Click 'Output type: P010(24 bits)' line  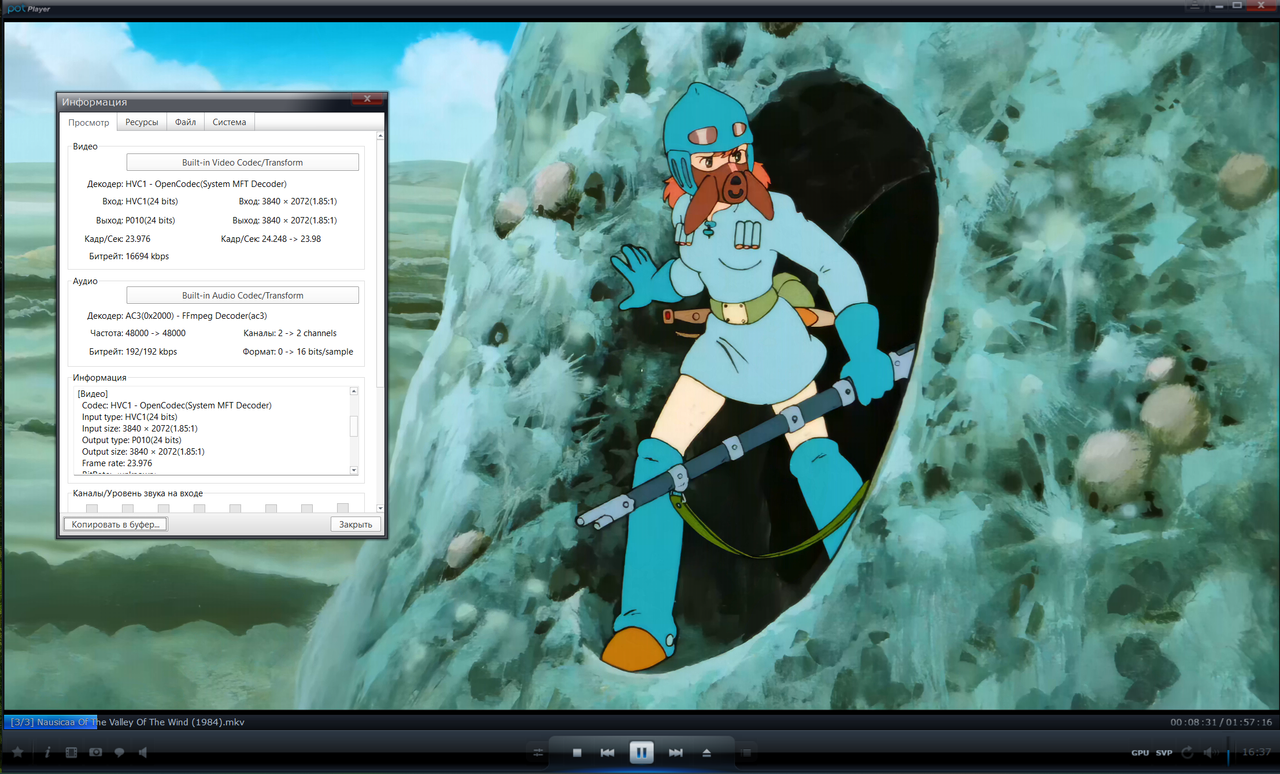(132, 440)
